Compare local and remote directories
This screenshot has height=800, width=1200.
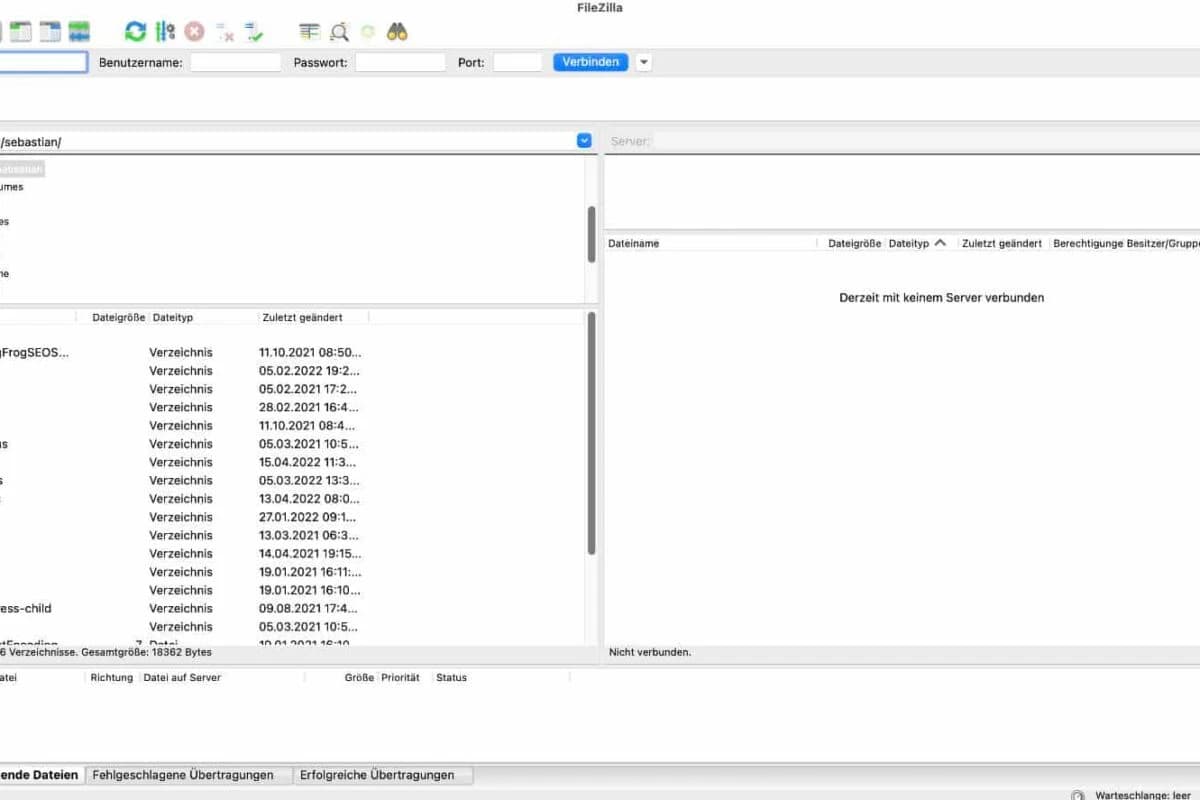[339, 31]
